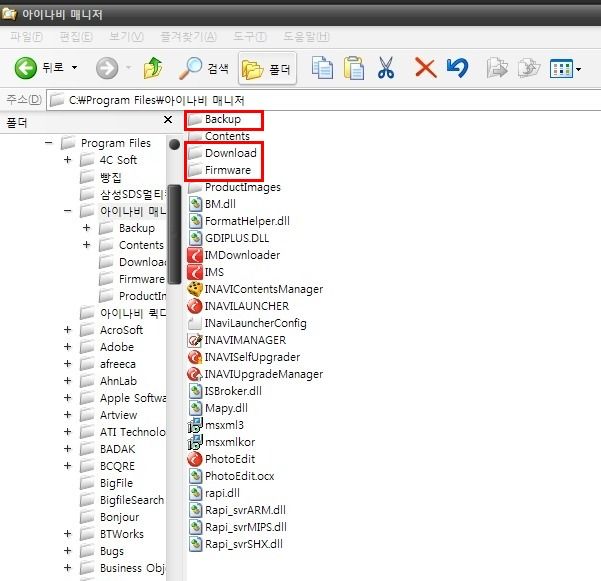Expand the Backup node in tree
601x581 pixels.
pyautogui.click(x=87, y=228)
